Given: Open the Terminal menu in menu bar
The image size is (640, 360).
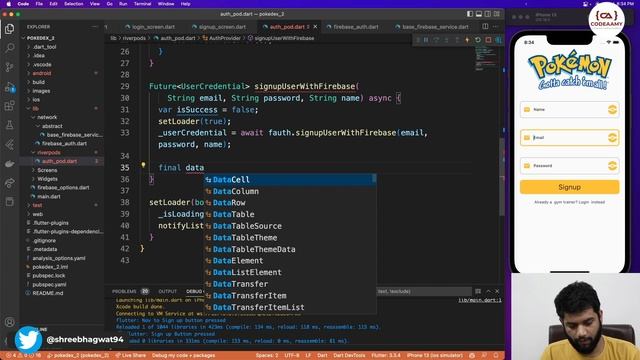Looking at the screenshot, I should (x=142, y=4).
